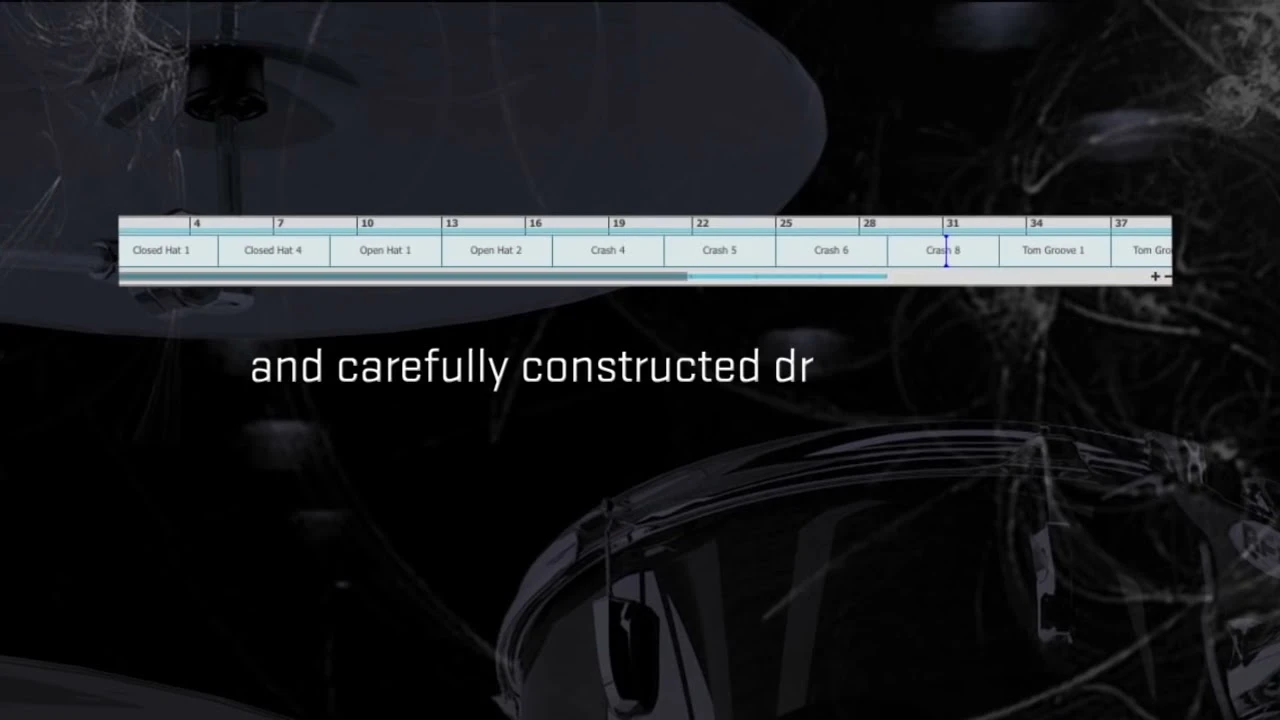The width and height of the screenshot is (1280, 720).
Task: Select the Crash 4 clip
Action: pyautogui.click(x=608, y=250)
